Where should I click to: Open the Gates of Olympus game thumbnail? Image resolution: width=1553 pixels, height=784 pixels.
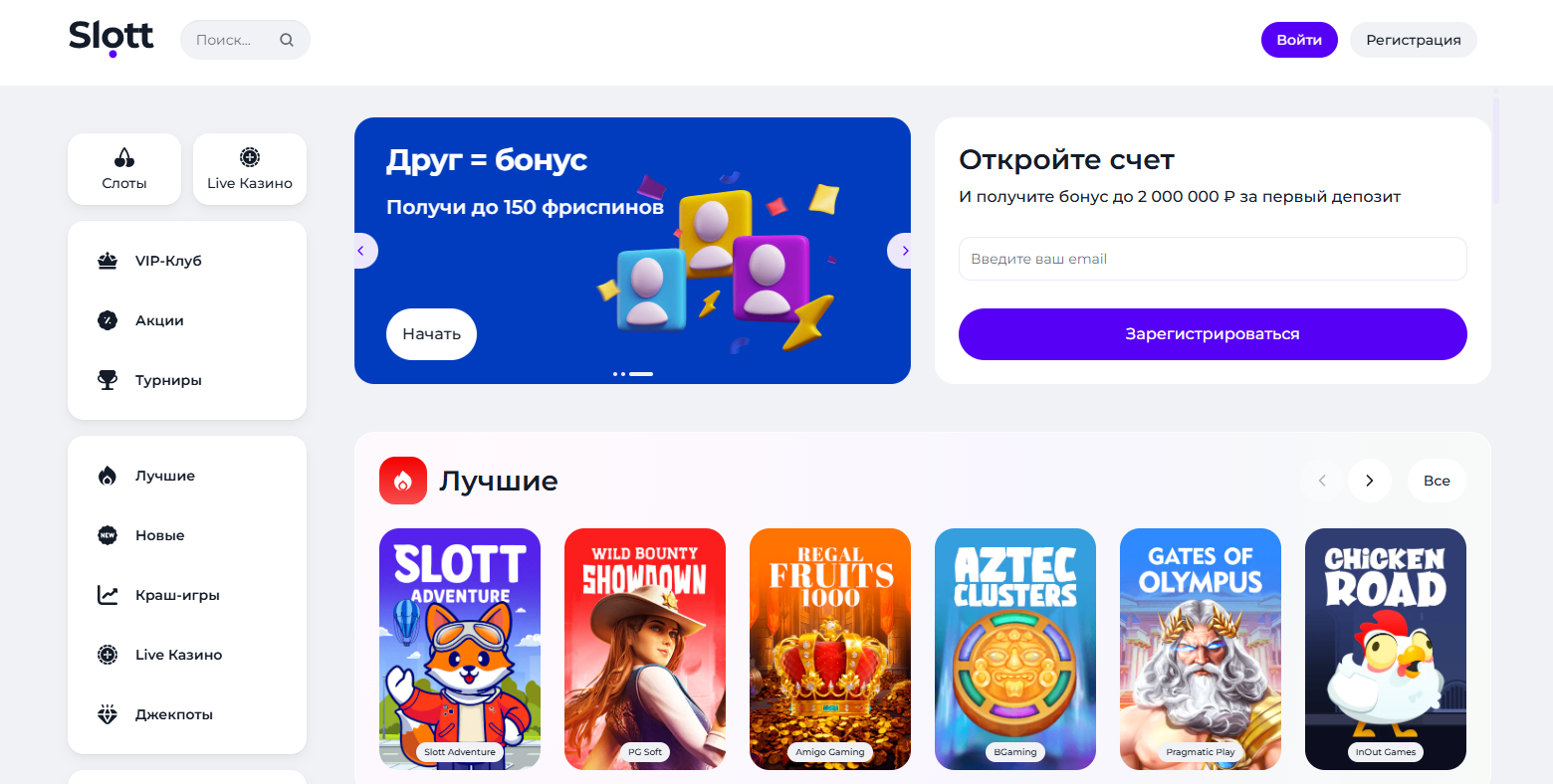(1201, 649)
